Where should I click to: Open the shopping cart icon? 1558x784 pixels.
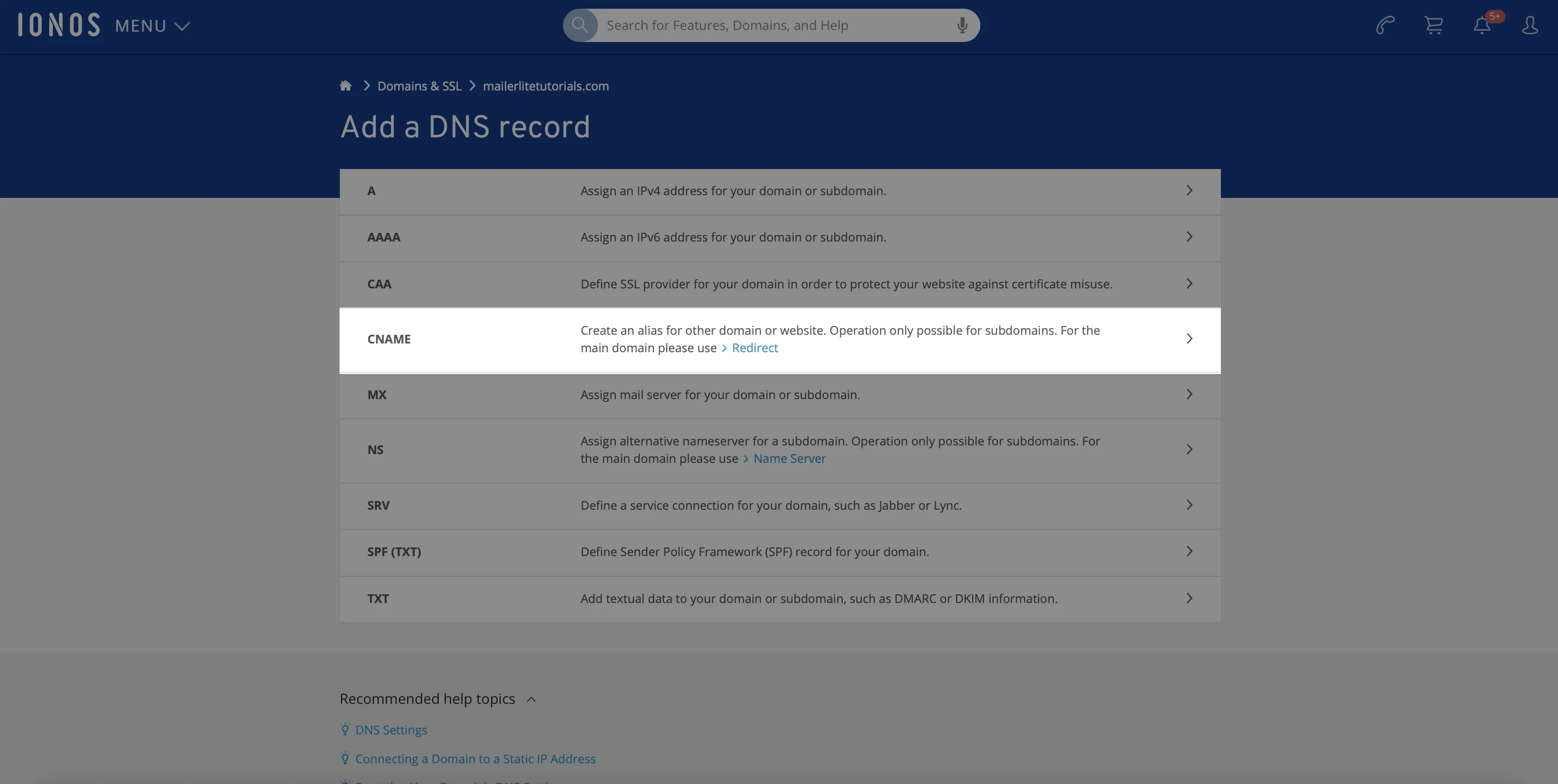point(1434,26)
